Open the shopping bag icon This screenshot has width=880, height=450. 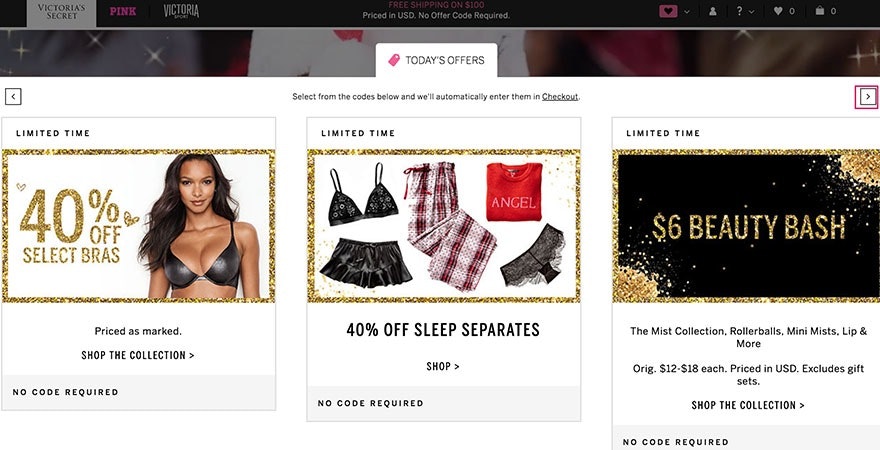pos(819,11)
